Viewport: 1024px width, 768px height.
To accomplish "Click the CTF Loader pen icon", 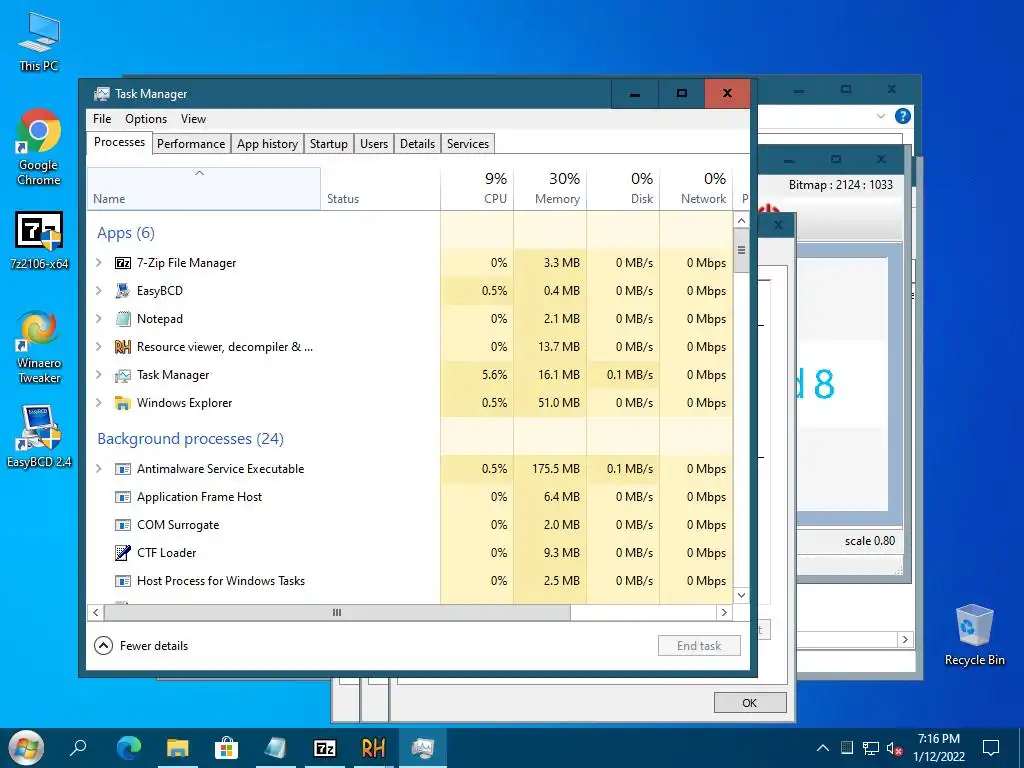I will point(123,553).
